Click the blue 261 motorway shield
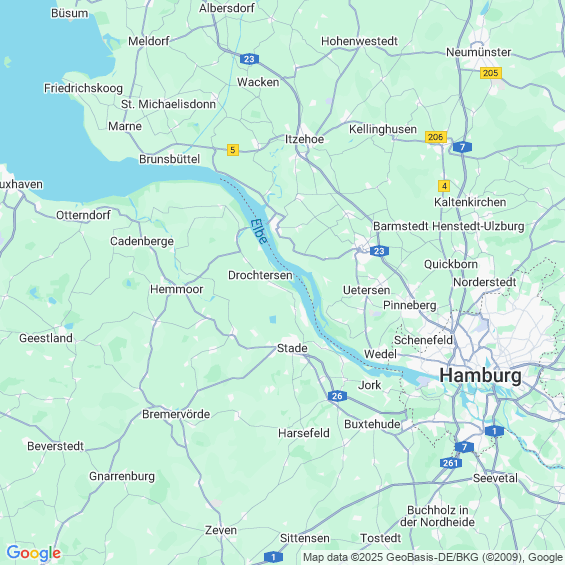 coord(450,463)
